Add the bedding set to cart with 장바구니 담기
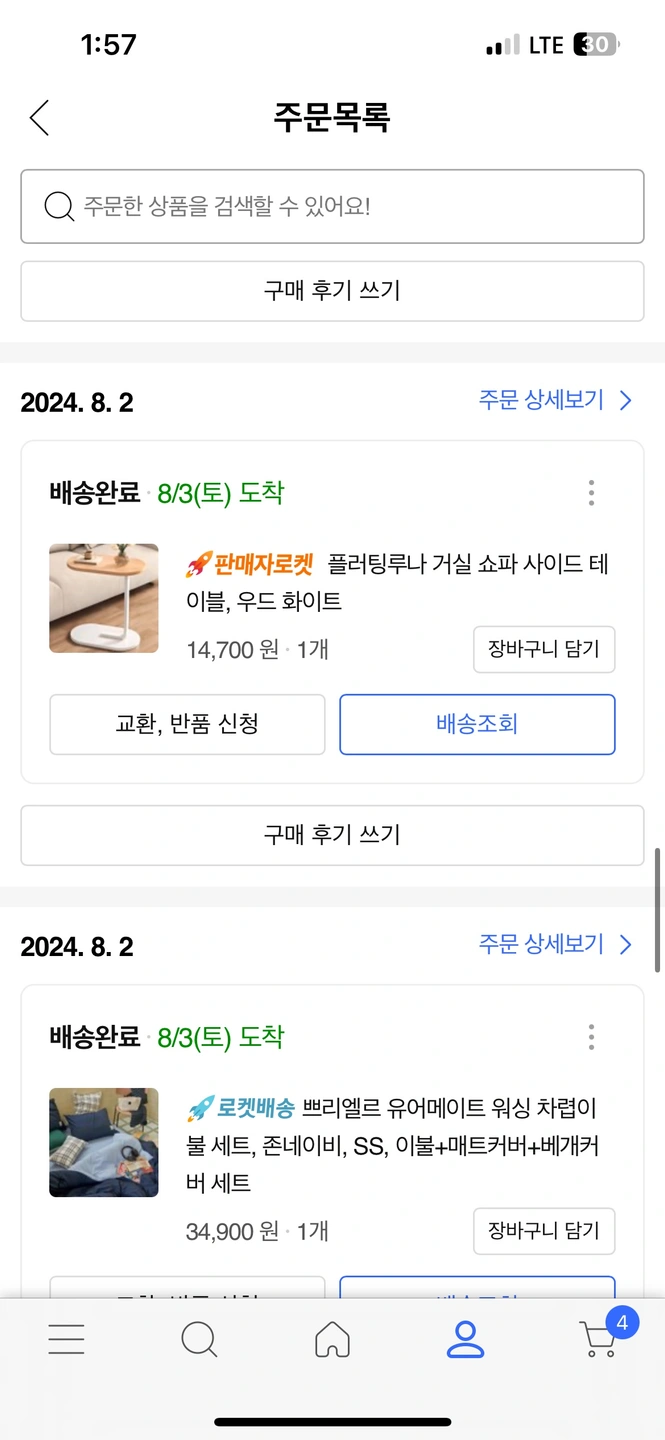Viewport: 665px width, 1440px height. tap(543, 1231)
